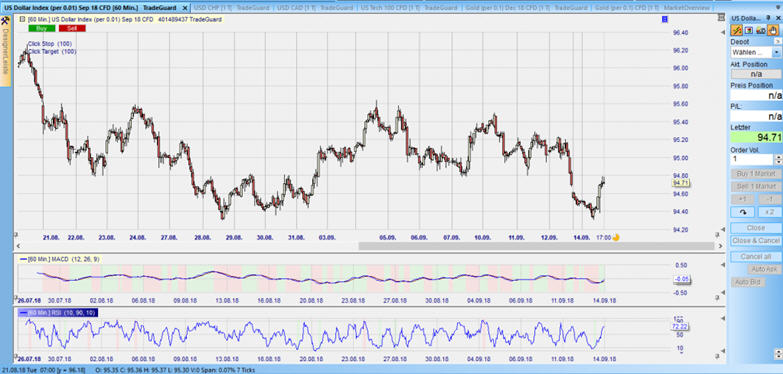
Task: Click the reverse position arrow button
Action: 743,212
